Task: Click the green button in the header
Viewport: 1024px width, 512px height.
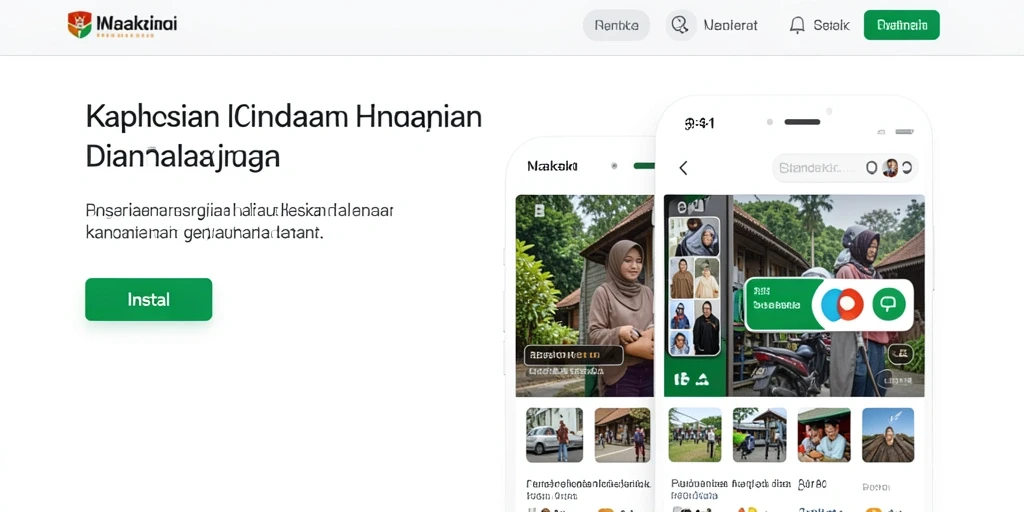Action: coord(901,25)
